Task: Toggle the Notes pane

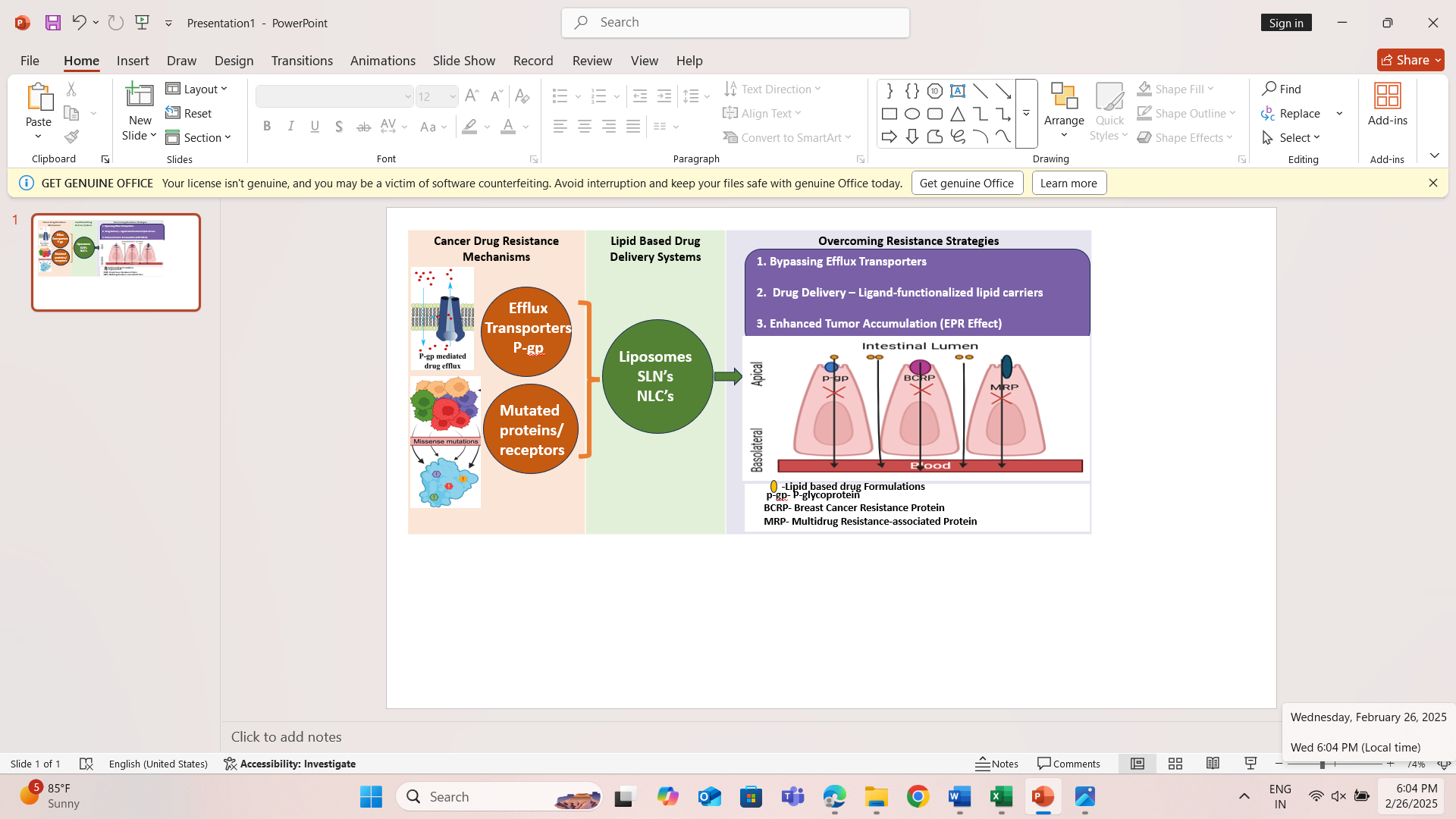Action: [x=997, y=764]
